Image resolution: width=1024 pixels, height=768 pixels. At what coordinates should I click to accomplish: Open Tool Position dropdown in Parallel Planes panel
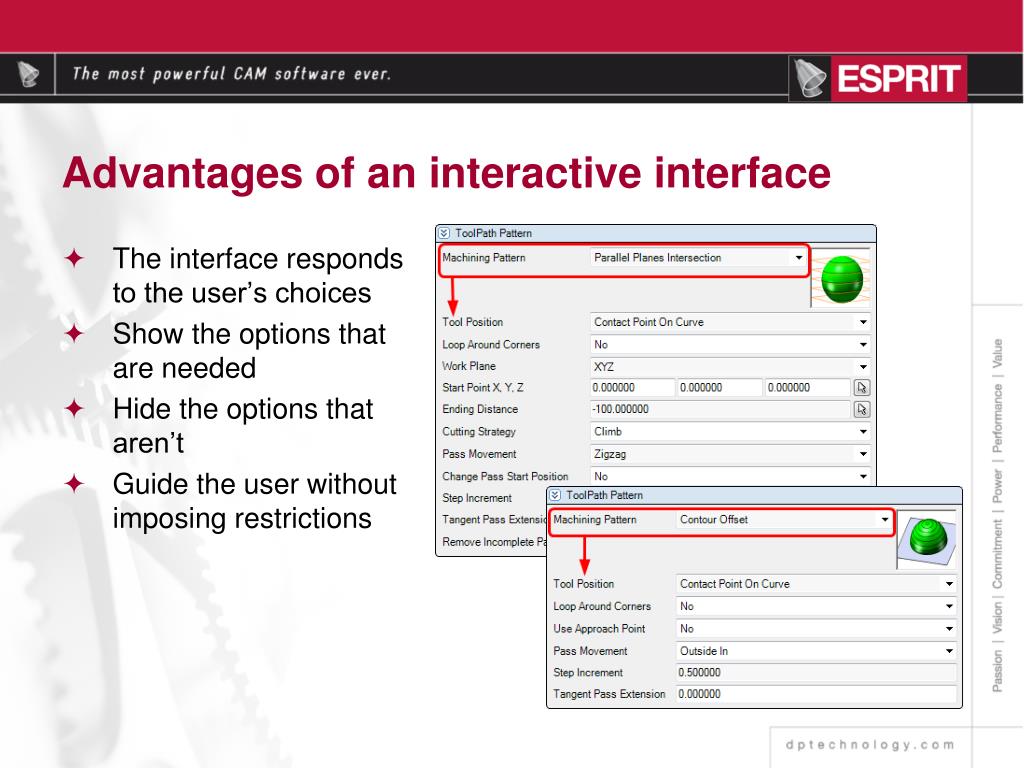point(863,322)
